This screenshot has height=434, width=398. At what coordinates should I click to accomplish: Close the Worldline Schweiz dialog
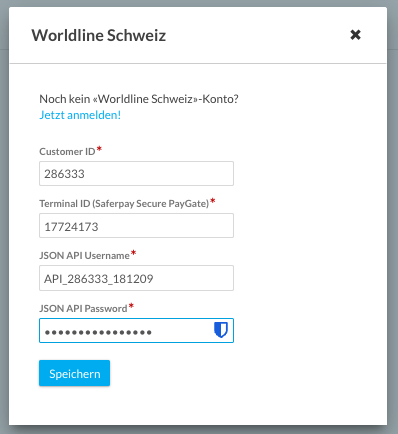pyautogui.click(x=355, y=35)
